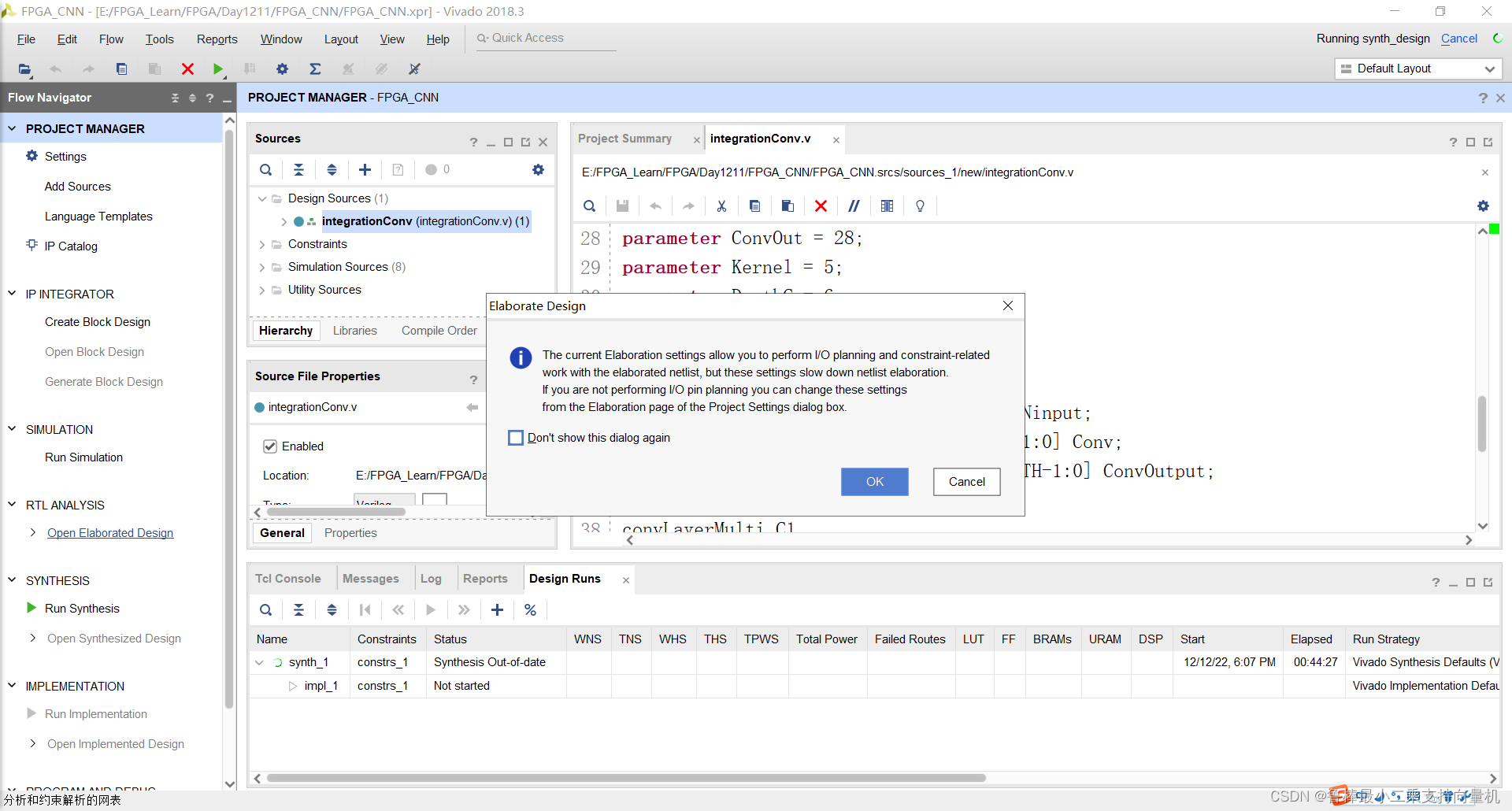The image size is (1512, 811).
Task: Open the Flow menu
Action: click(x=111, y=39)
